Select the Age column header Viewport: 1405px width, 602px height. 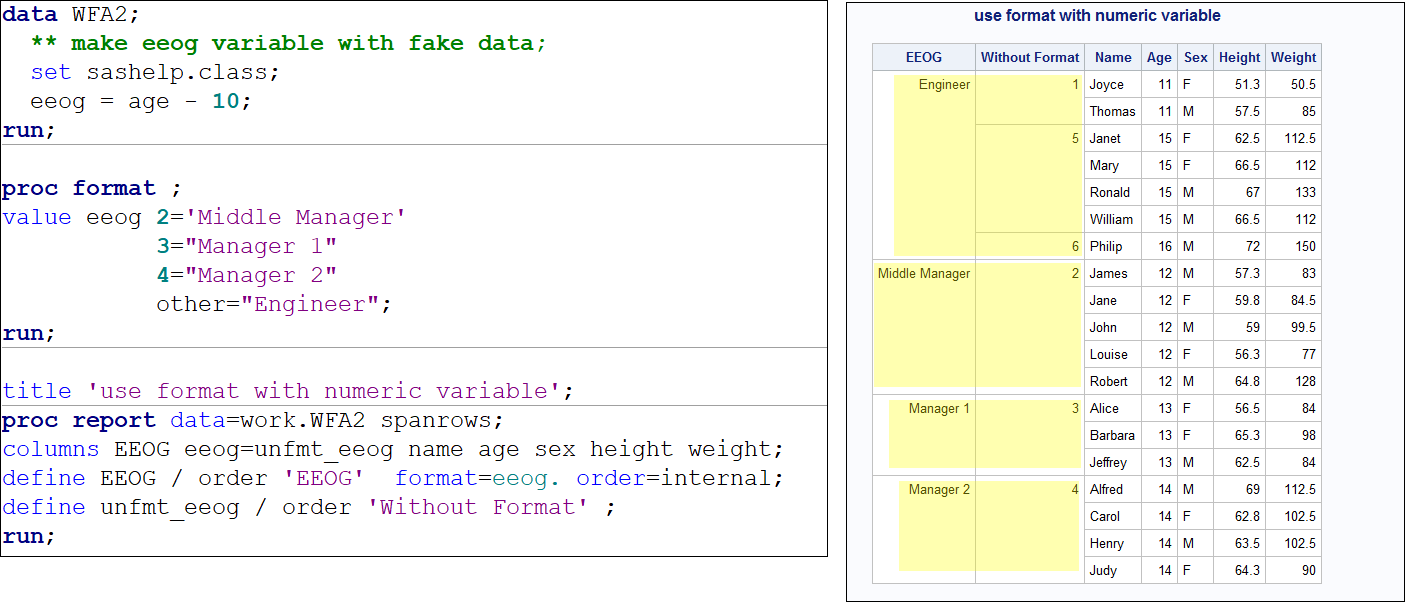[1159, 57]
